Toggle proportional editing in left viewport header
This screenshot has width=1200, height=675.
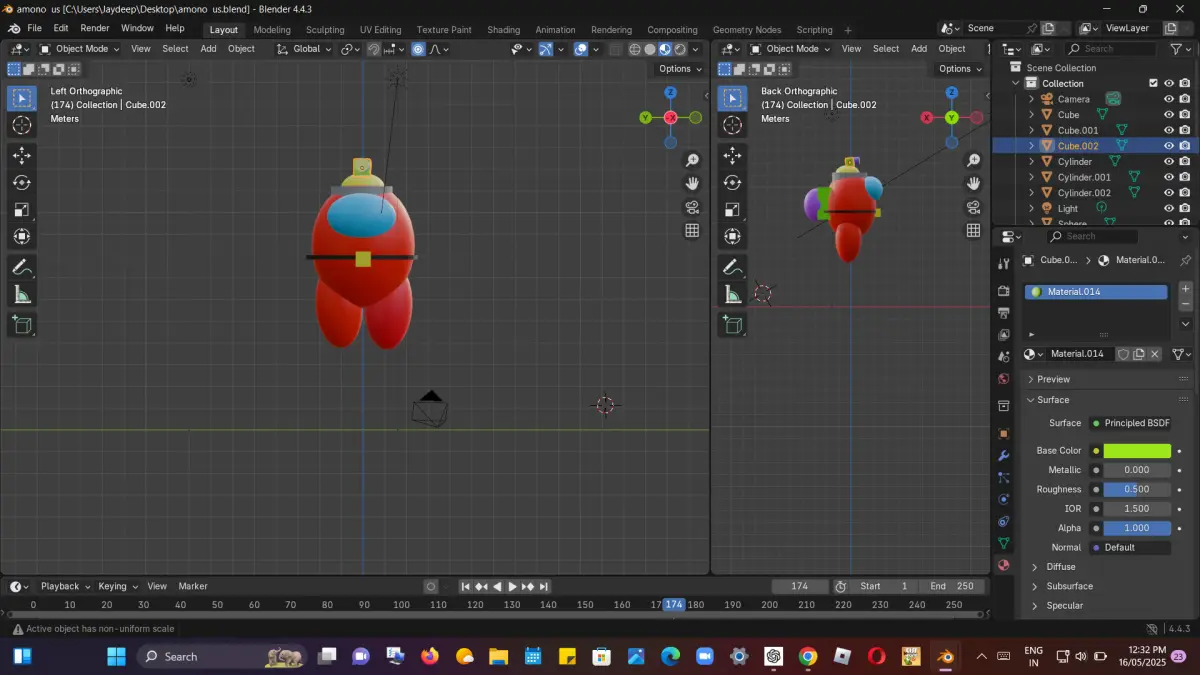pyautogui.click(x=418, y=49)
